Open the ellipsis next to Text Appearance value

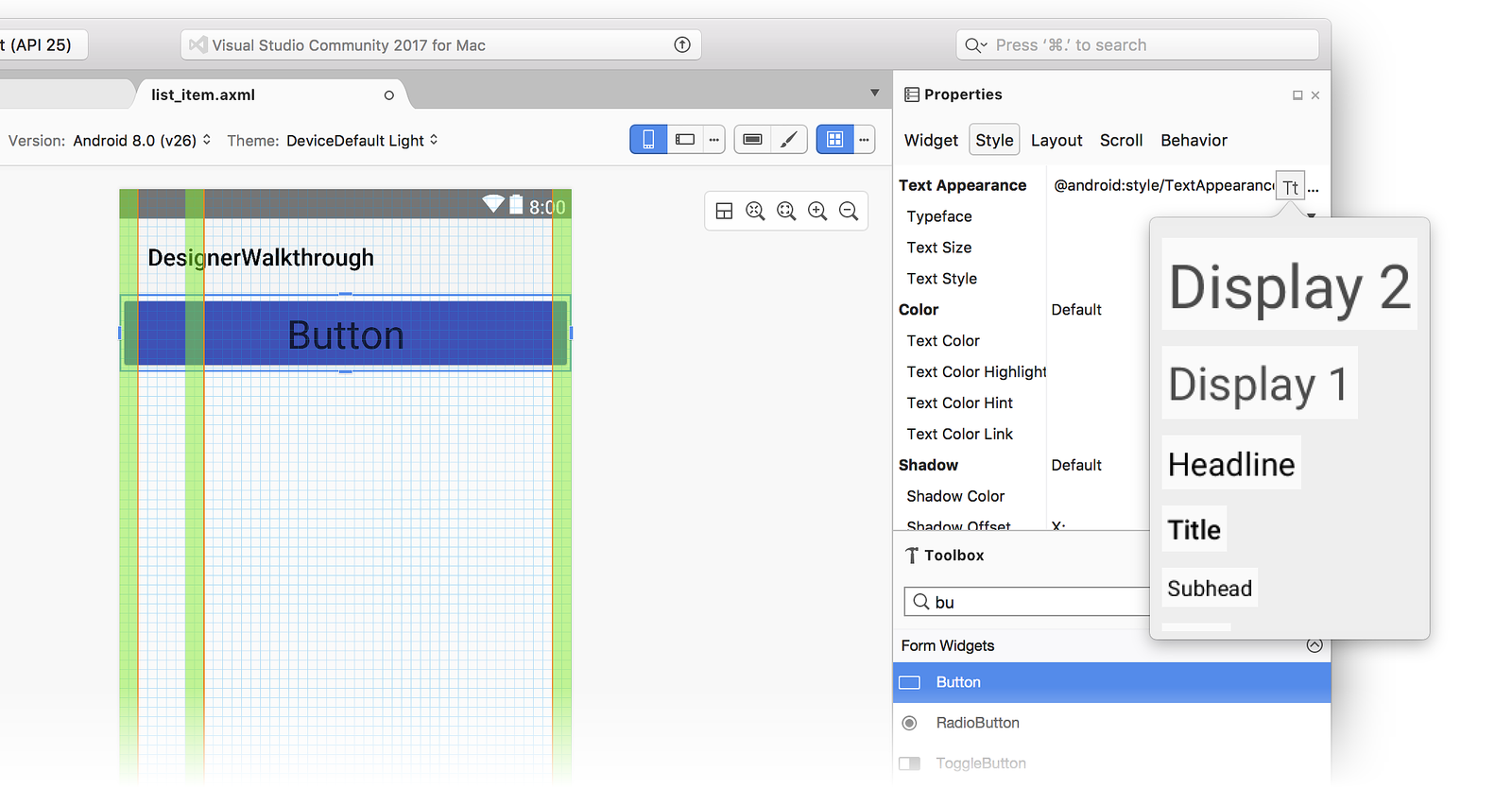[x=1313, y=188]
